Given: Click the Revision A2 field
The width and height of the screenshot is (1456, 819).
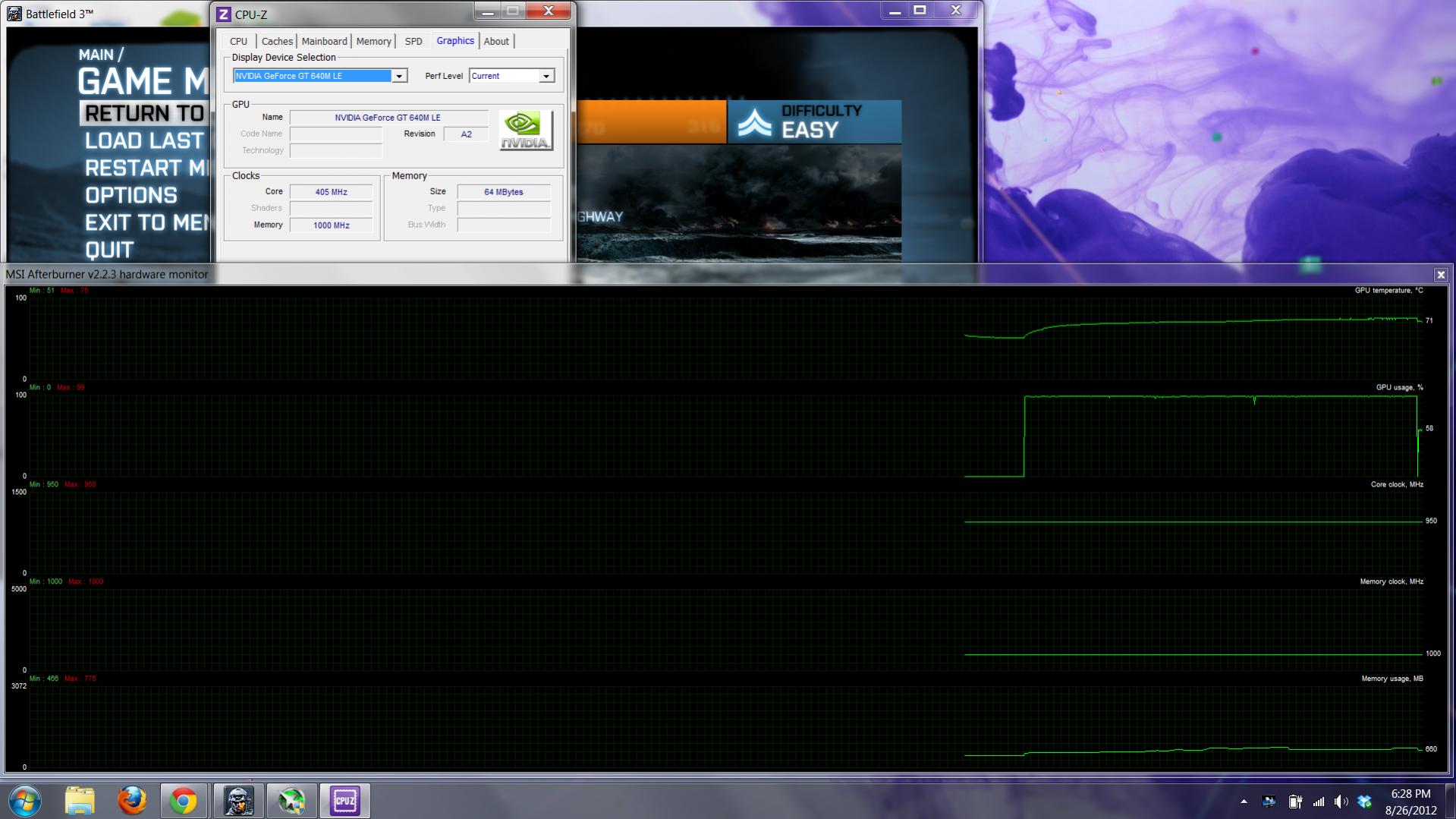Looking at the screenshot, I should (466, 134).
